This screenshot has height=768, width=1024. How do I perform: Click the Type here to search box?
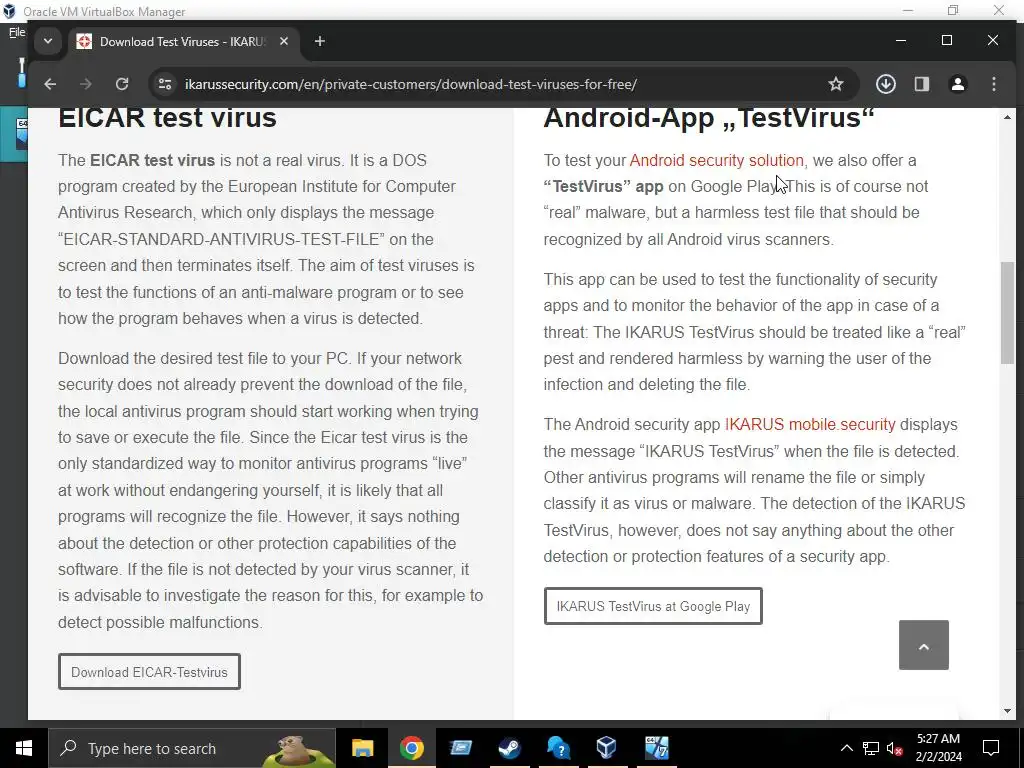pyautogui.click(x=192, y=748)
